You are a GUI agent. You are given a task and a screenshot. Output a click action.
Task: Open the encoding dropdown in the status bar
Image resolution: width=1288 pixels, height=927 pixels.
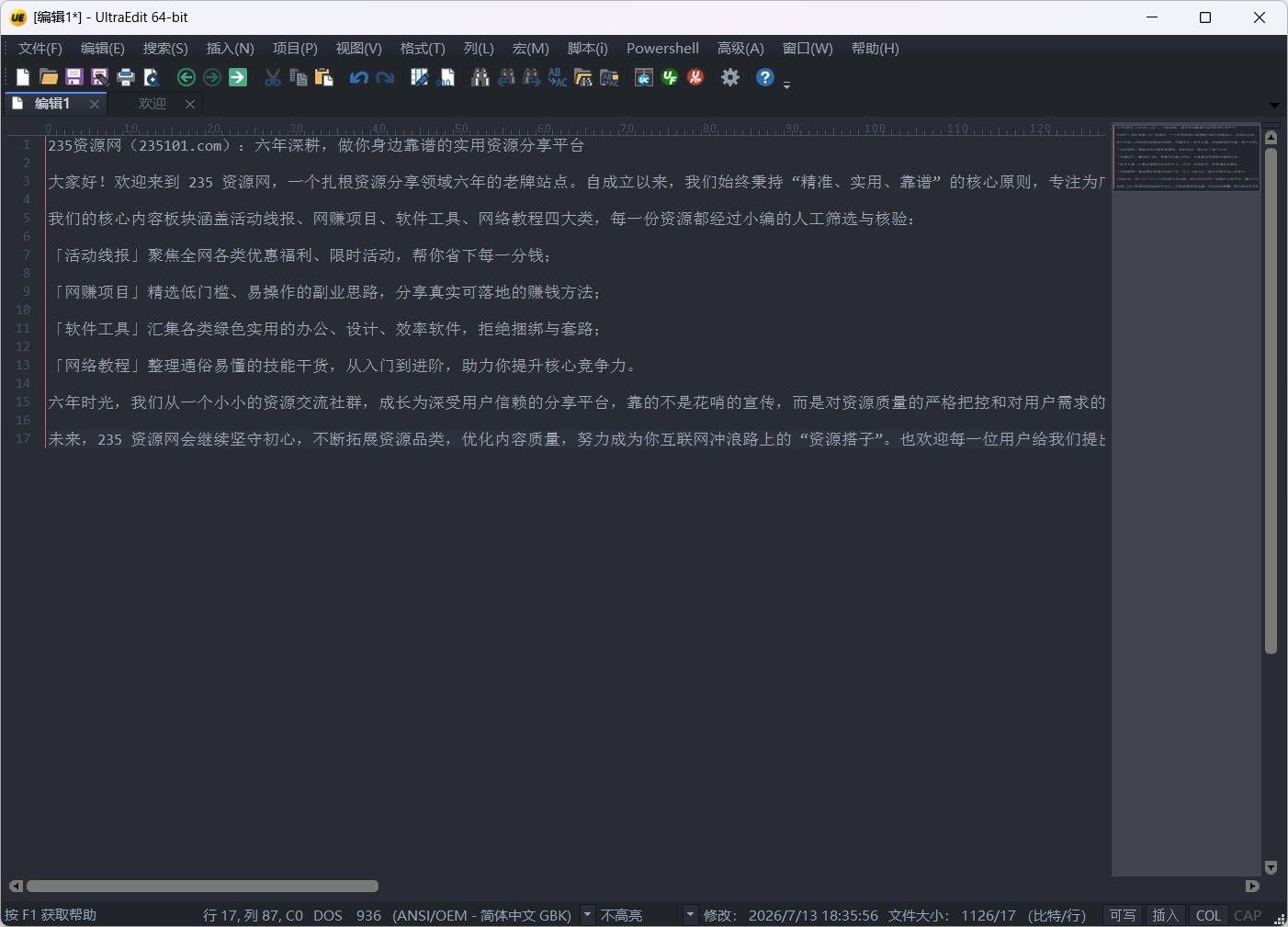[588, 915]
